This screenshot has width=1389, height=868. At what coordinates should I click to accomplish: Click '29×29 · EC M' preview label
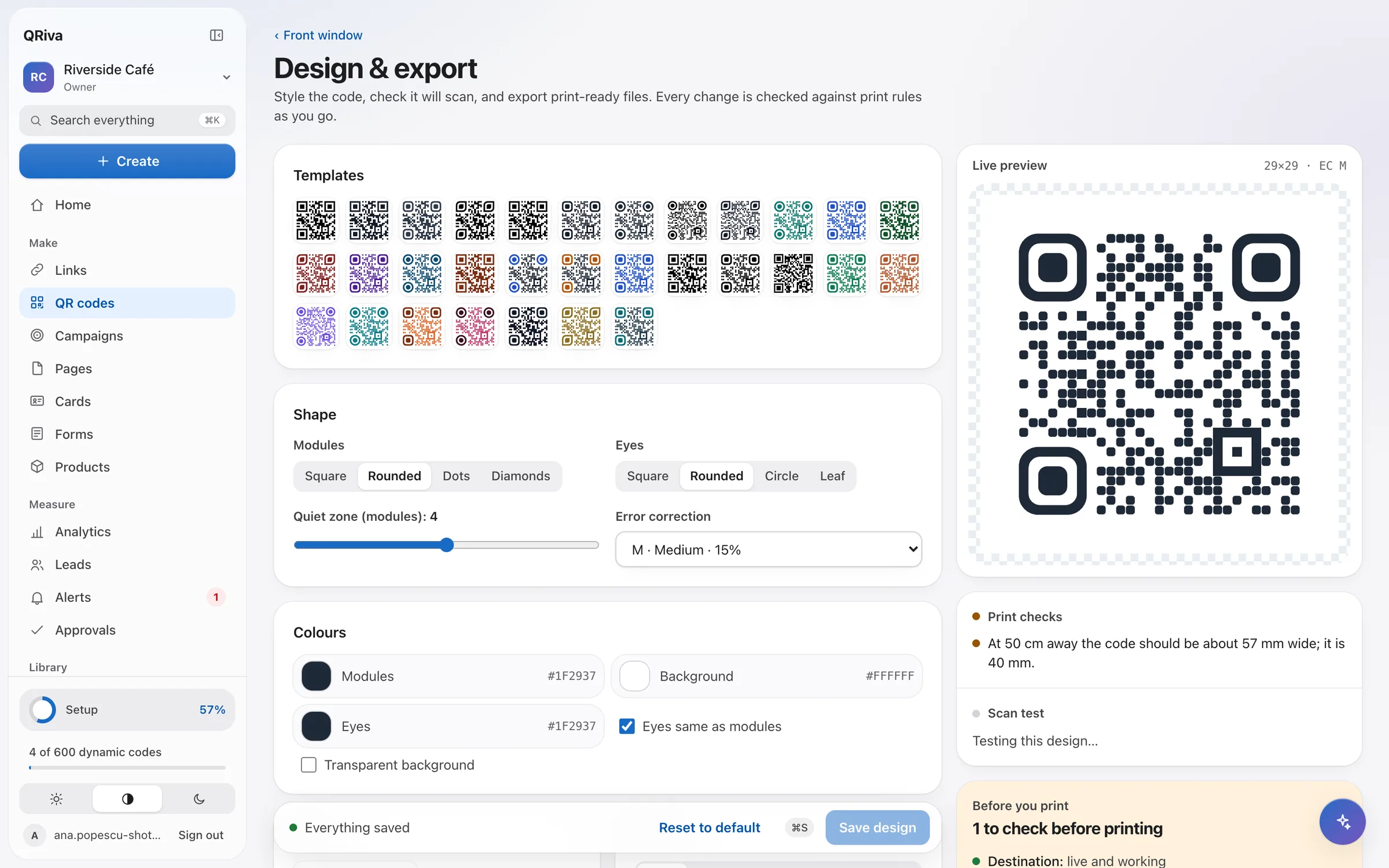(1305, 165)
